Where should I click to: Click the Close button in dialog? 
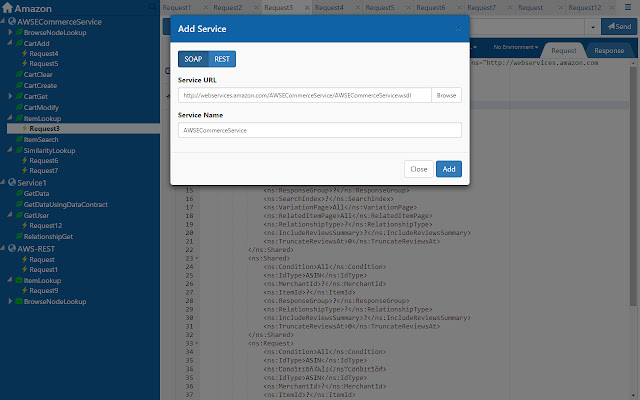[x=419, y=169]
